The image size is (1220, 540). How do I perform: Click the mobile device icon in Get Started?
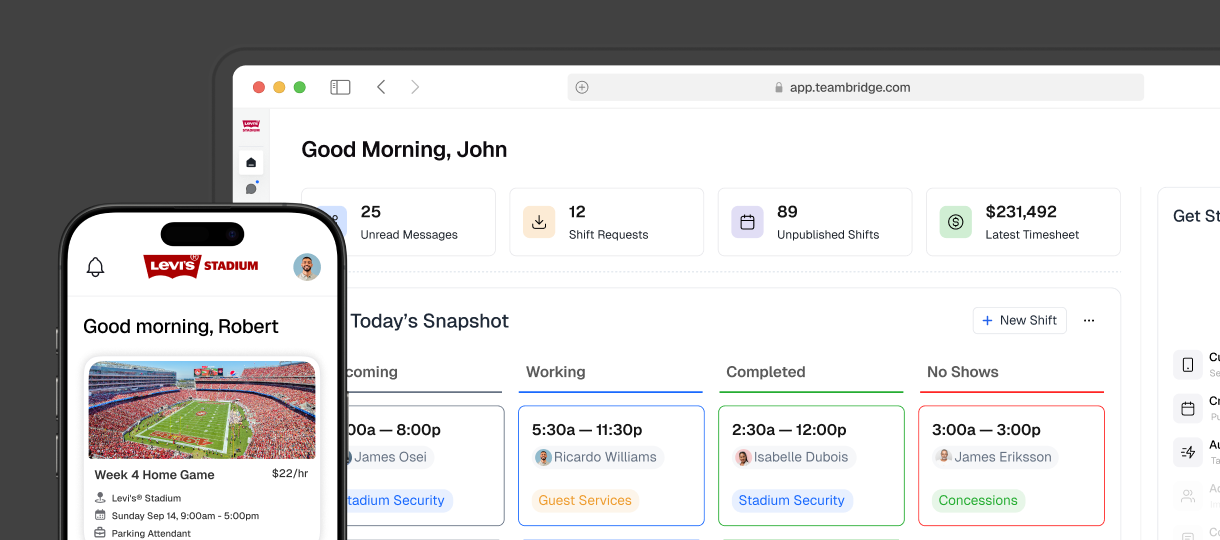1188,364
